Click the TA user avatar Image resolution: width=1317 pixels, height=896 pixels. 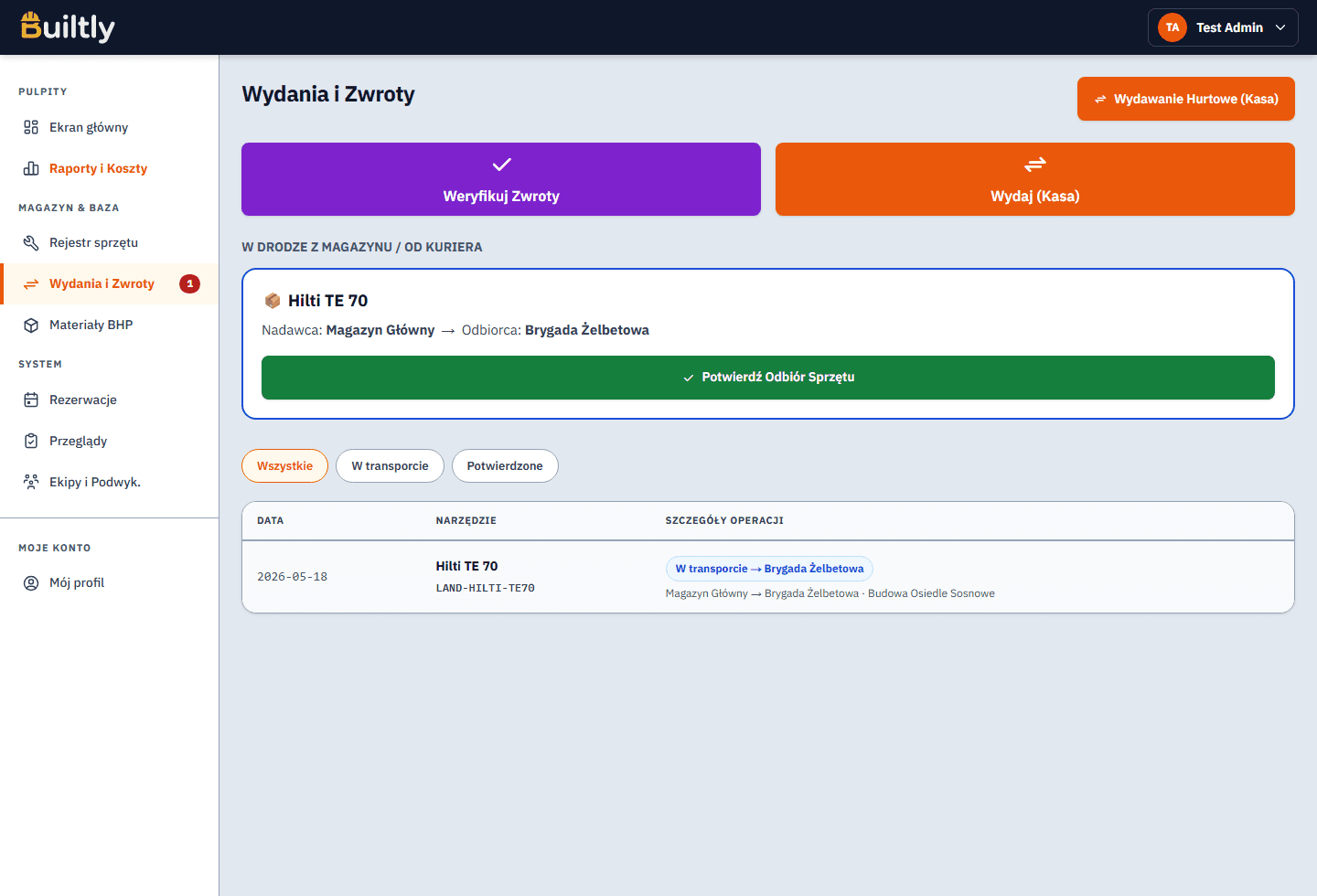pyautogui.click(x=1172, y=27)
